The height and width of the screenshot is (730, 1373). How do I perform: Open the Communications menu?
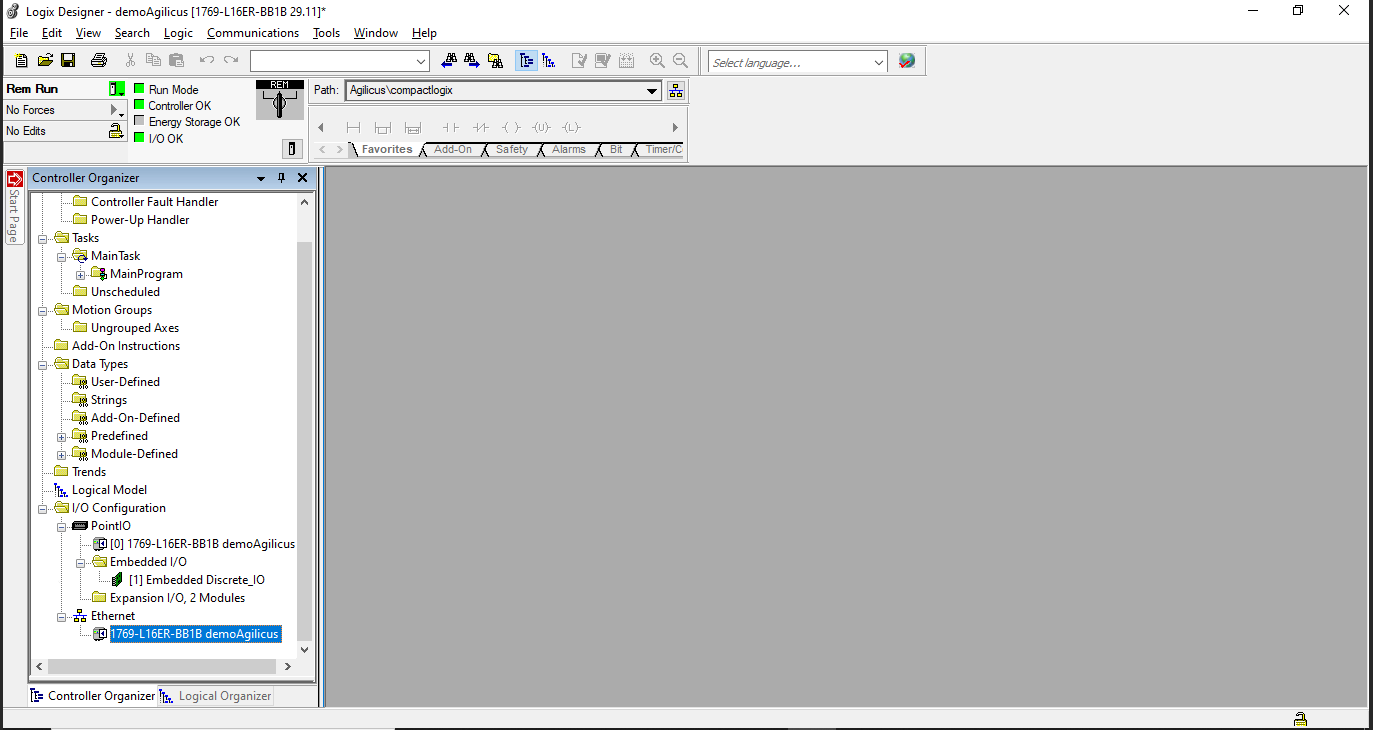[252, 32]
